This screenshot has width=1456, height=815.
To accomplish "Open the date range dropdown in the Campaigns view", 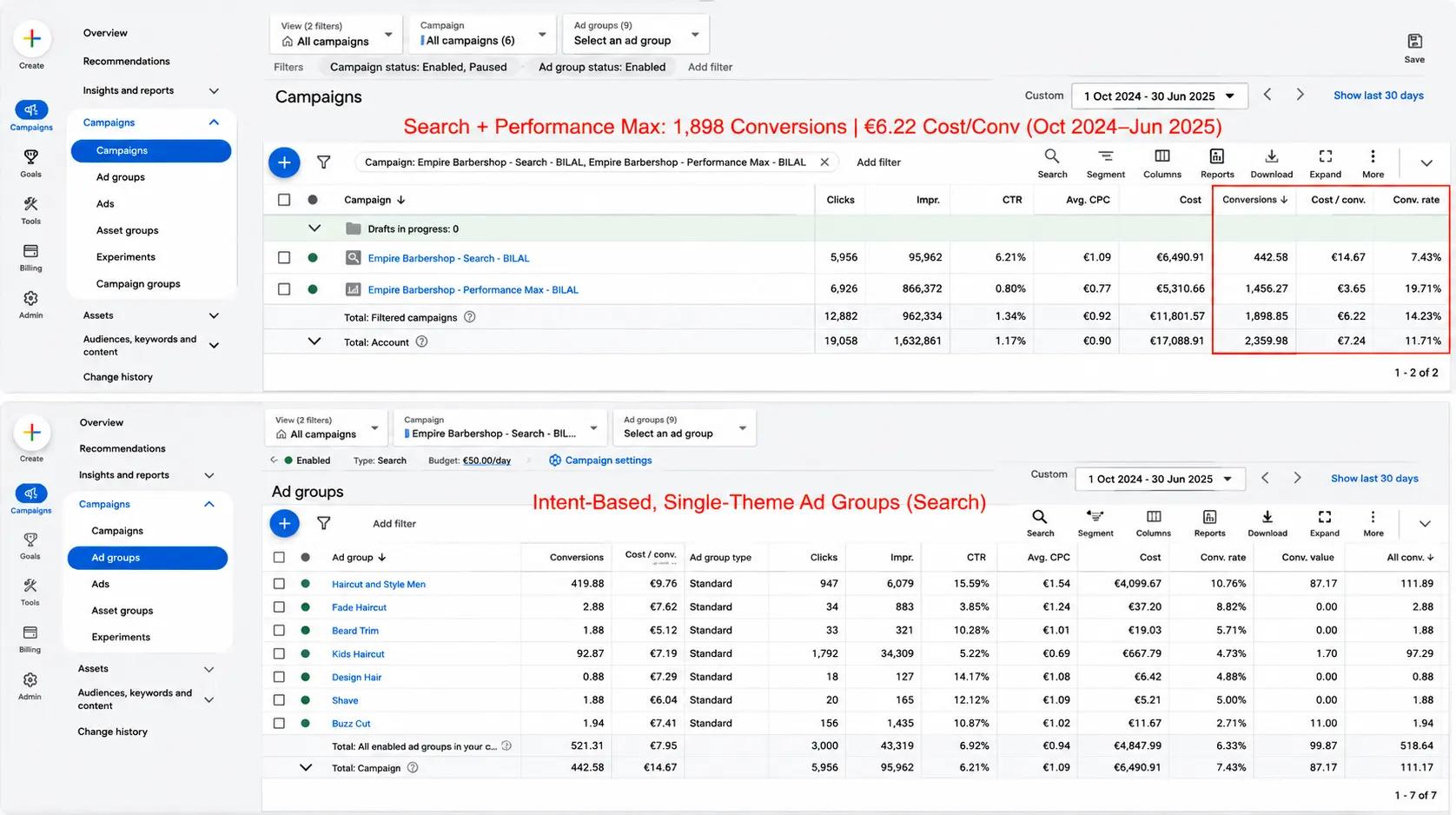I will tap(1160, 96).
